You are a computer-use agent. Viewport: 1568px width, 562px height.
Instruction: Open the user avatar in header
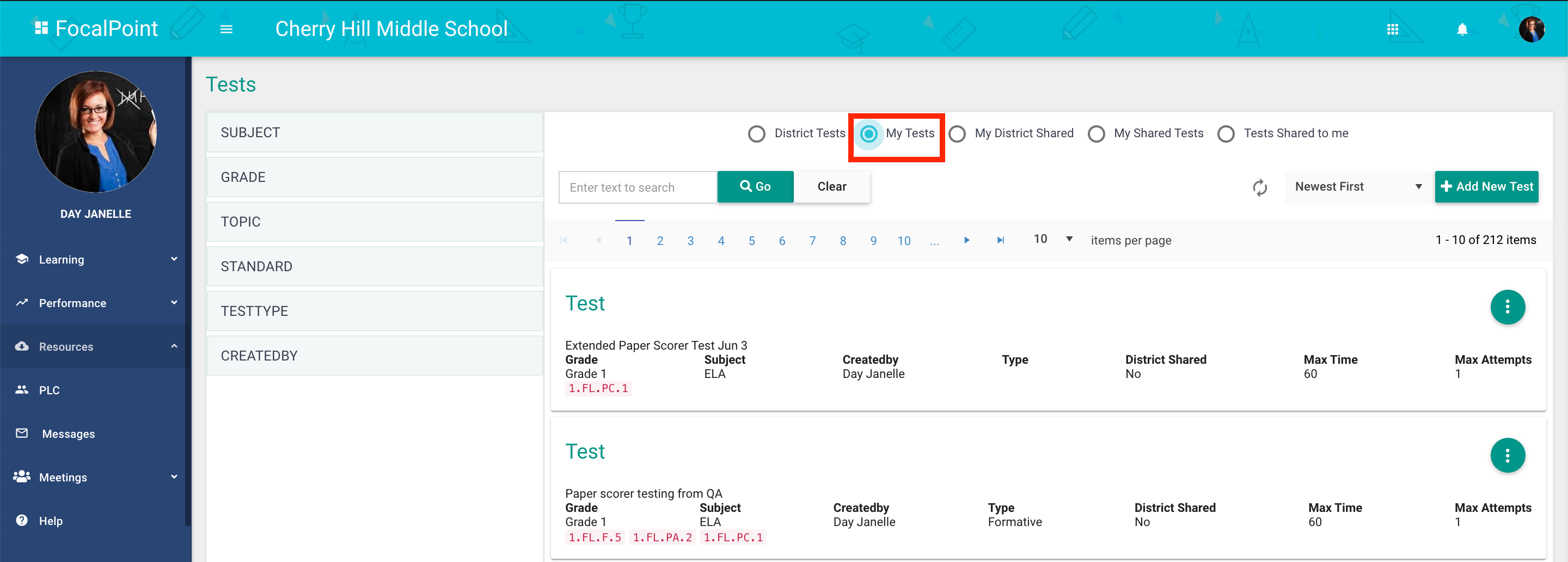coord(1531,29)
